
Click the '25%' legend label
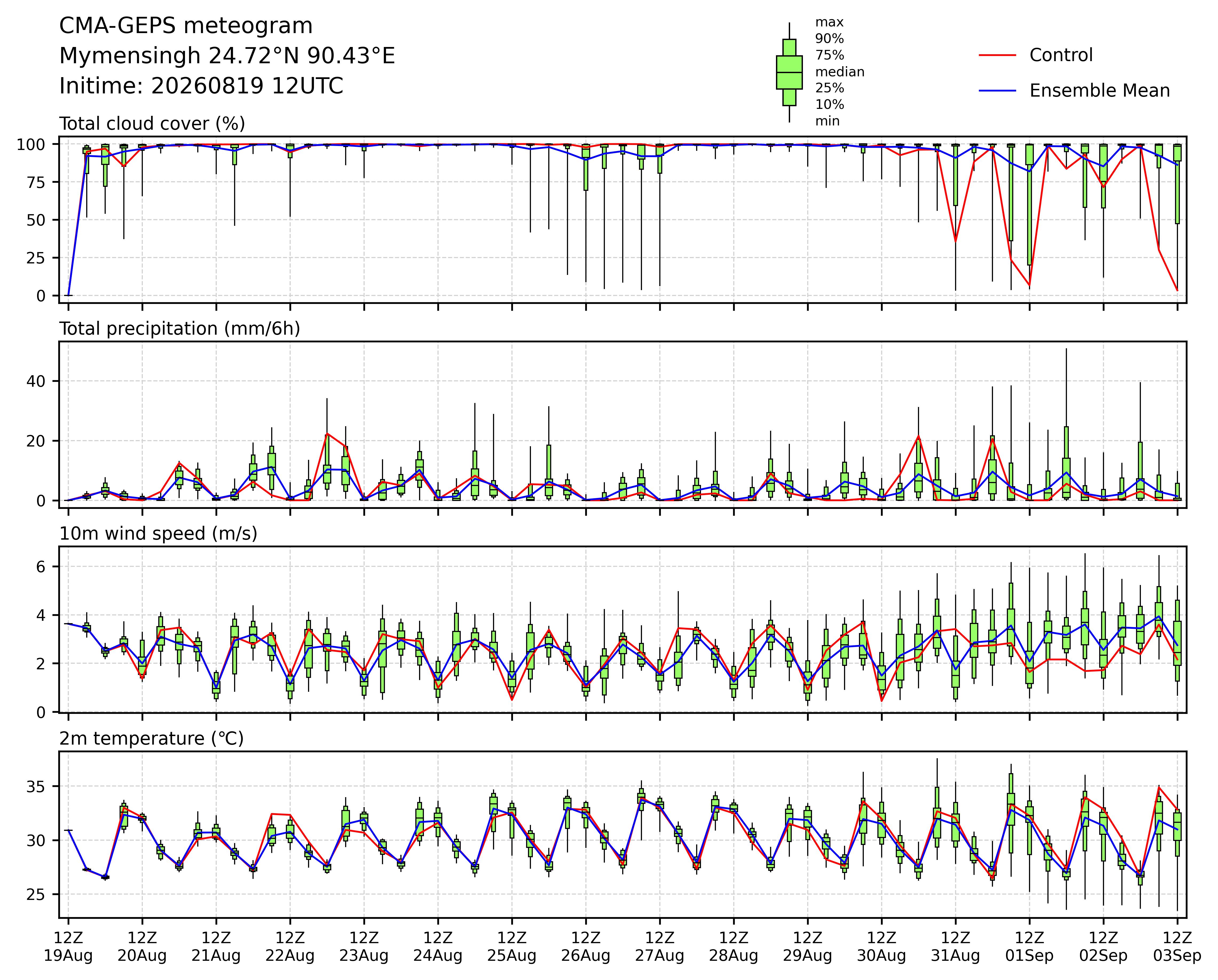[x=829, y=89]
